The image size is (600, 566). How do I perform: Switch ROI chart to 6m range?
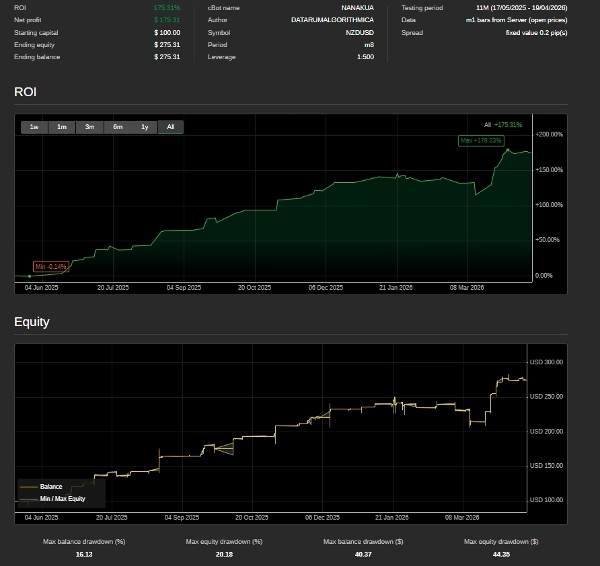[118, 127]
